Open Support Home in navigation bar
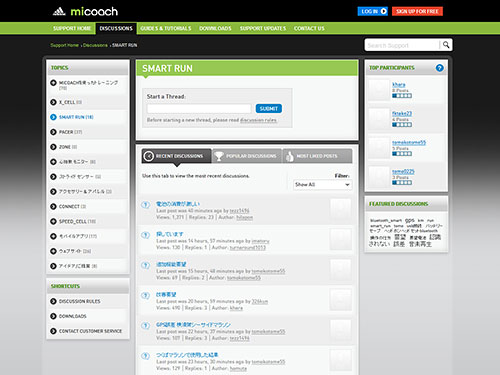Image resolution: width=500 pixels, height=375 pixels. pyautogui.click(x=72, y=28)
